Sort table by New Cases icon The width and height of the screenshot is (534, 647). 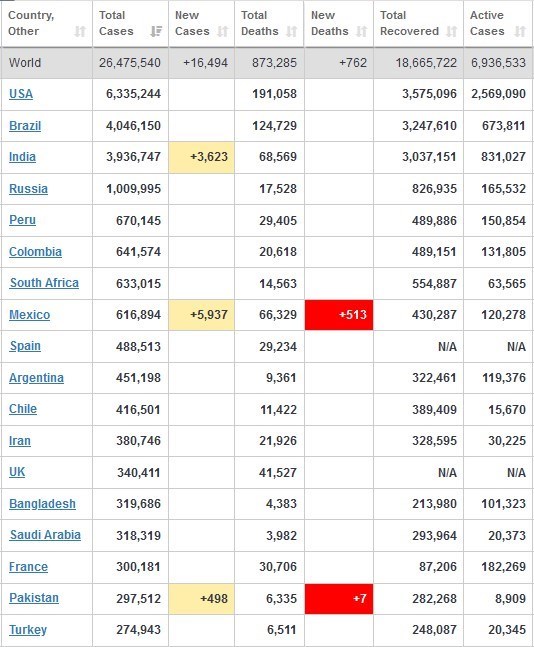coord(223,31)
